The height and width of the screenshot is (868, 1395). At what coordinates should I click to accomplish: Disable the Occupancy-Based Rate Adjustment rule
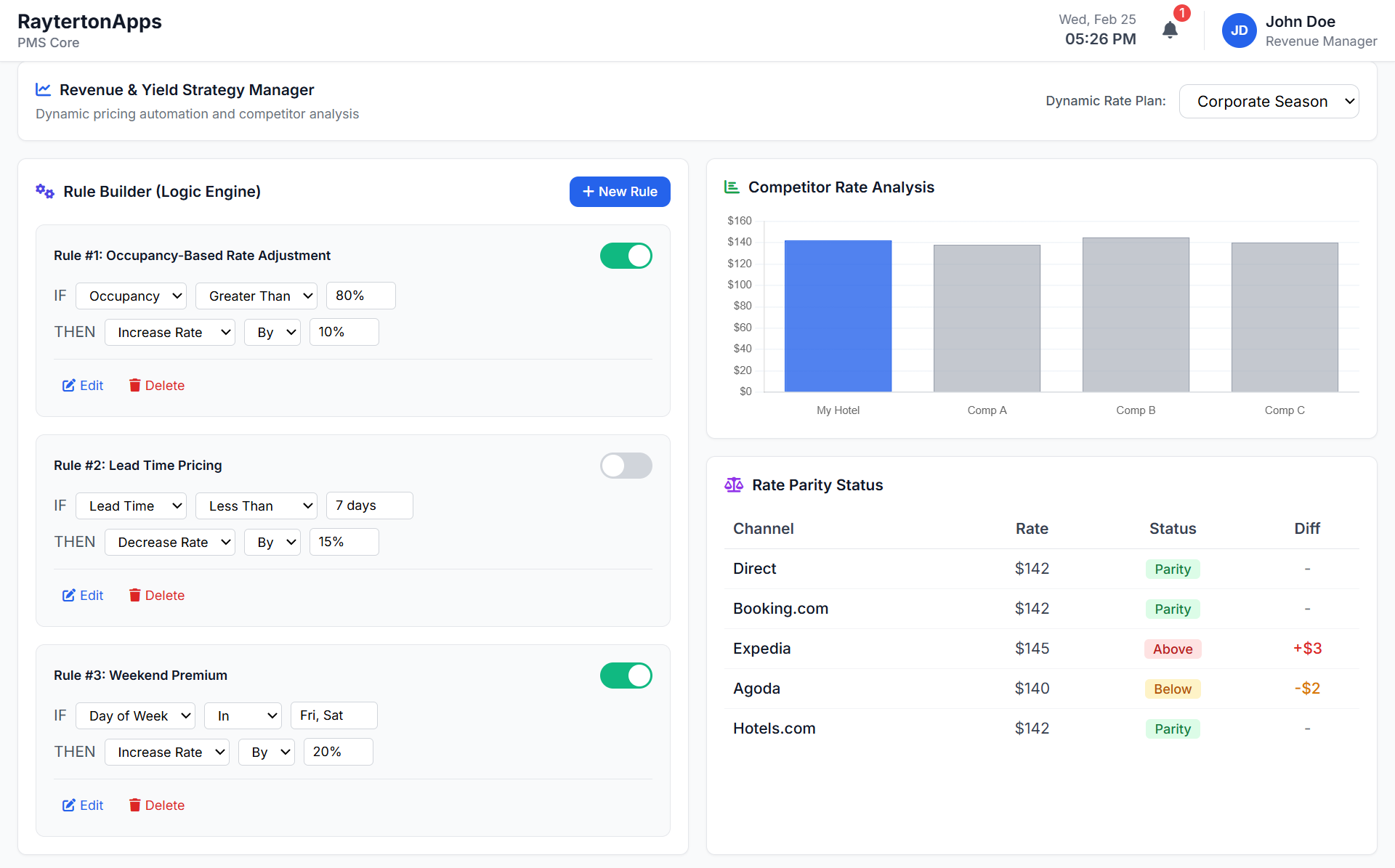[x=626, y=255]
